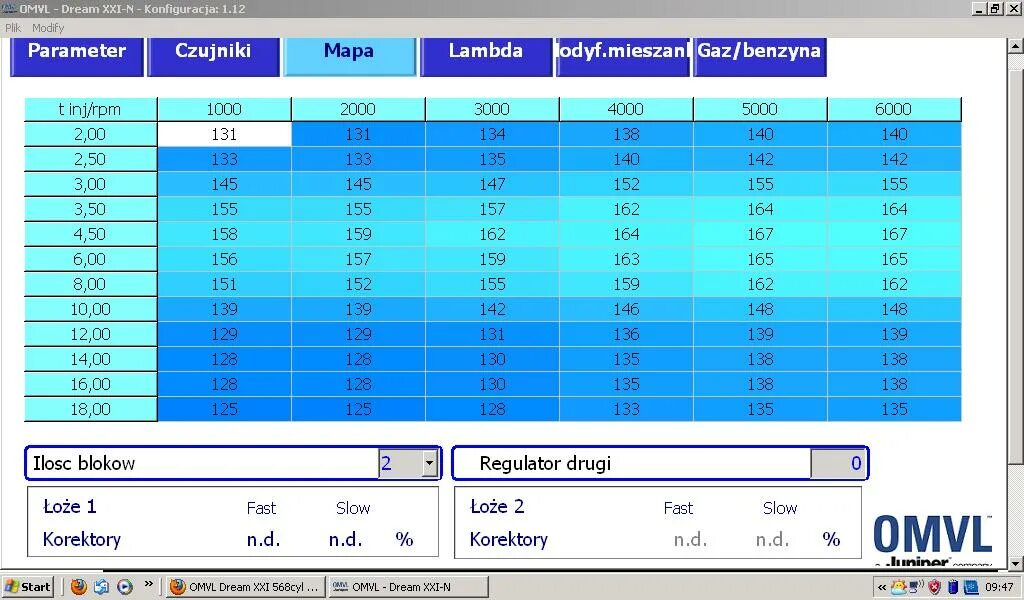Switch to OMVL Dream XXI 568cyl Firefox window
Screen dimensions: 1024x600
[244, 586]
